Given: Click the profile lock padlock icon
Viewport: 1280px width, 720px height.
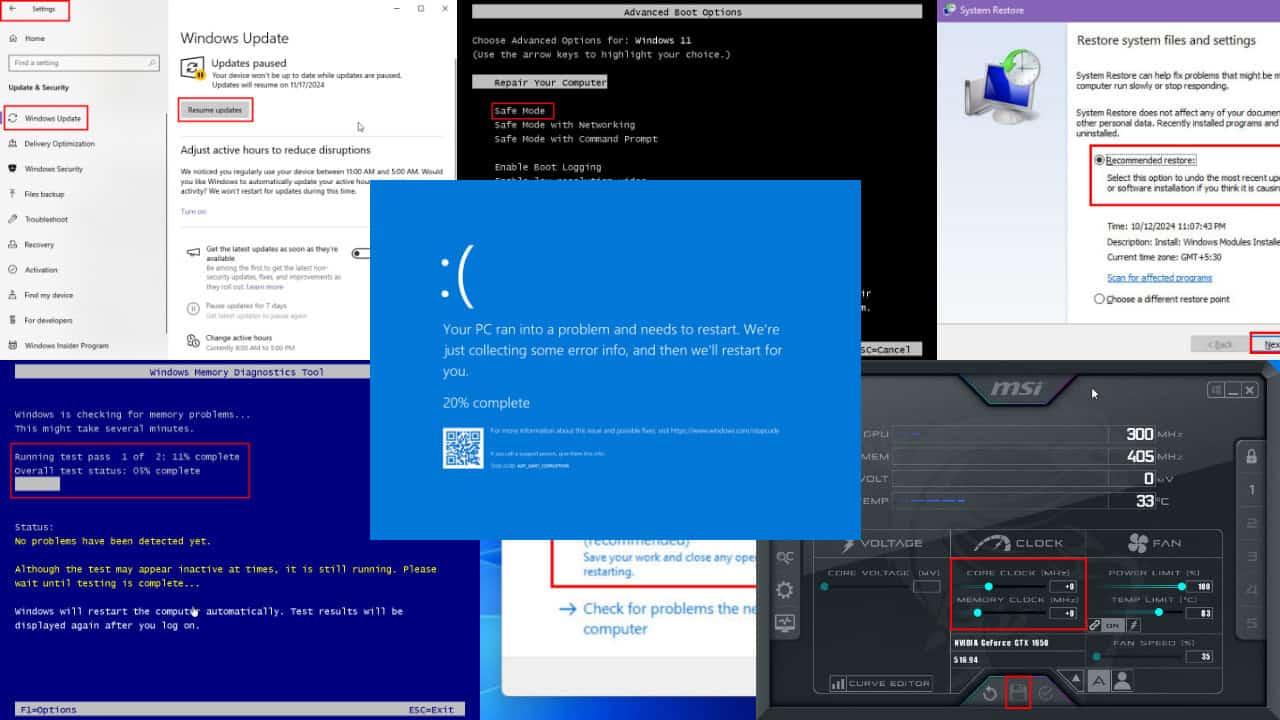Looking at the screenshot, I should point(1251,457).
